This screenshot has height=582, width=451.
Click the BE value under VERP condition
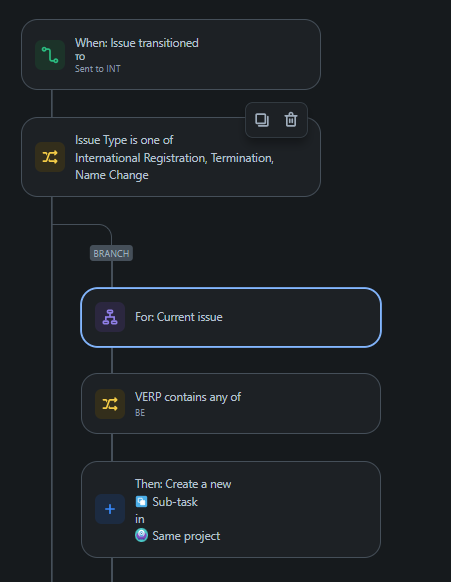tap(140, 413)
